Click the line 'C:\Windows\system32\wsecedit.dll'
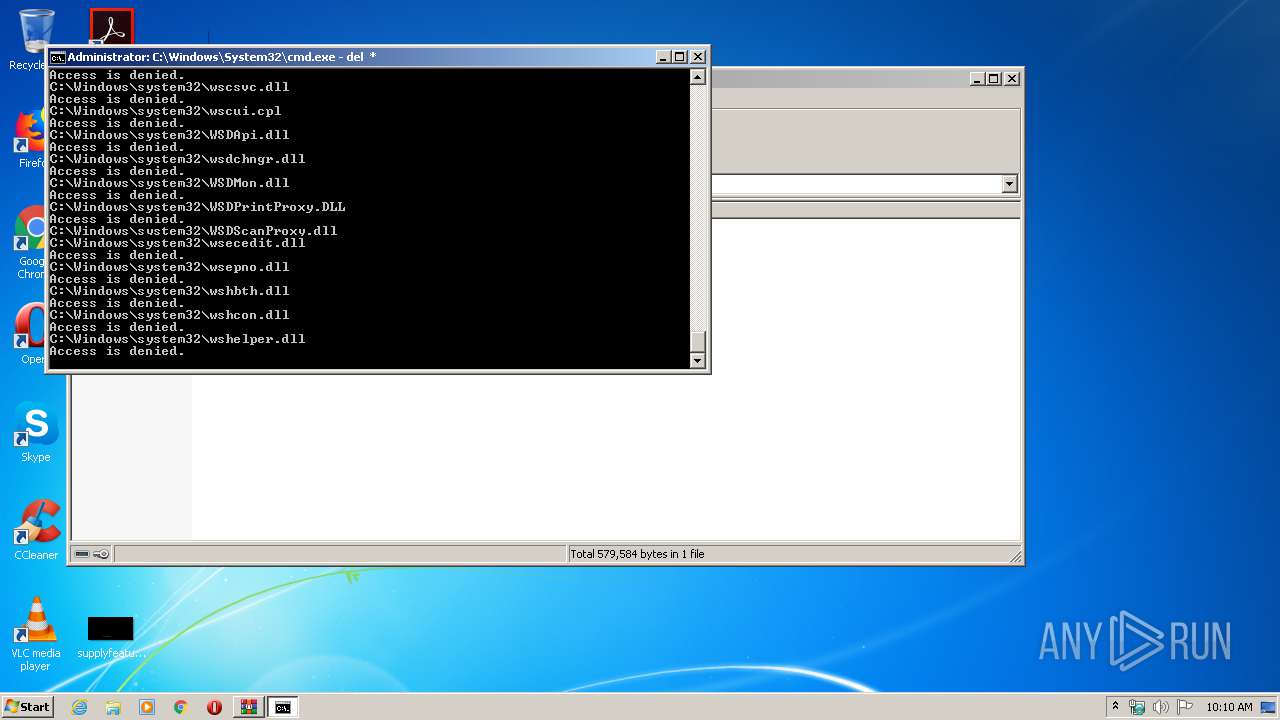 click(177, 243)
